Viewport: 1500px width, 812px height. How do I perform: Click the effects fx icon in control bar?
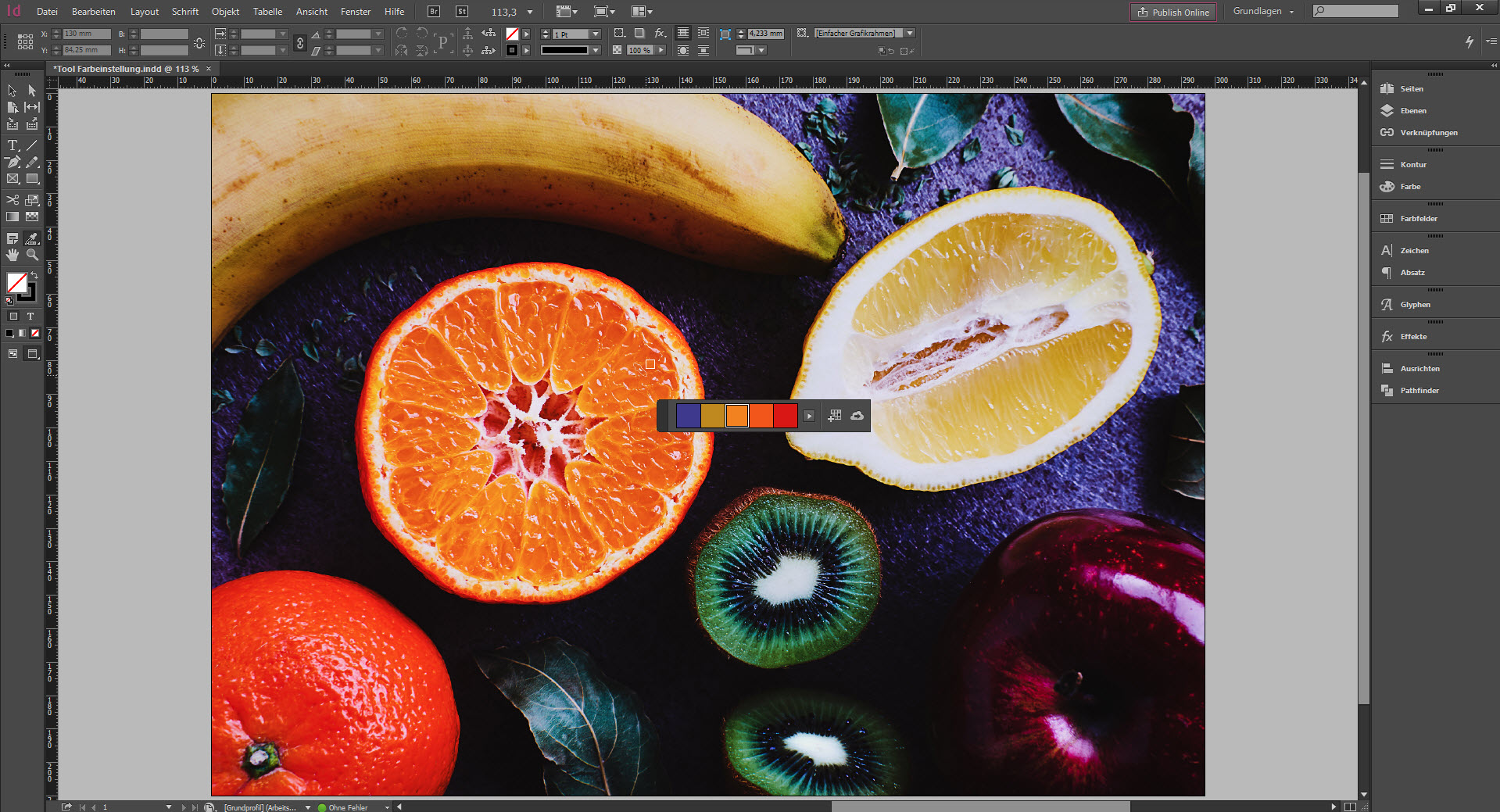click(x=661, y=33)
